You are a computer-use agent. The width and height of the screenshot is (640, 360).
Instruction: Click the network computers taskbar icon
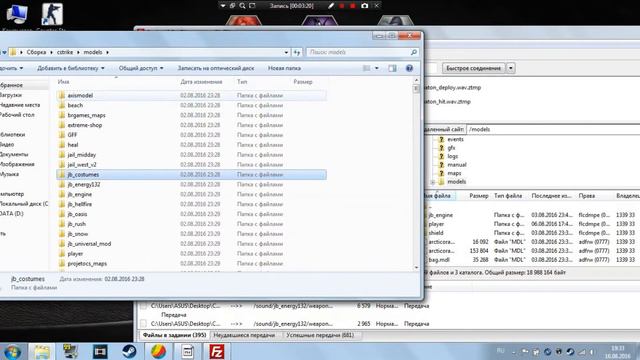(x=71, y=351)
